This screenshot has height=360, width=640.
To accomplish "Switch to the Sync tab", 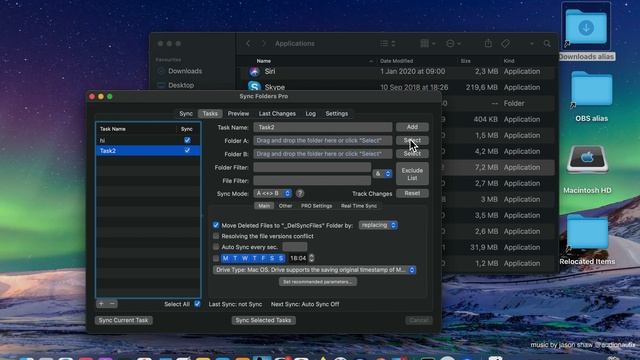I will pyautogui.click(x=186, y=114).
